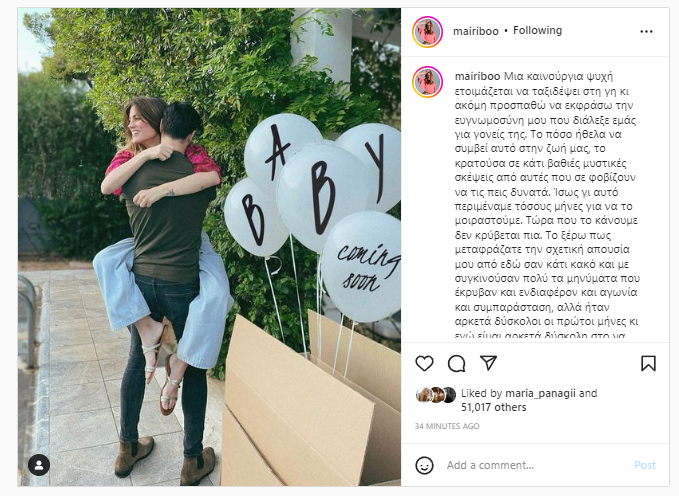
Task: Open the 34 minutes ago timestamp
Action: [447, 426]
